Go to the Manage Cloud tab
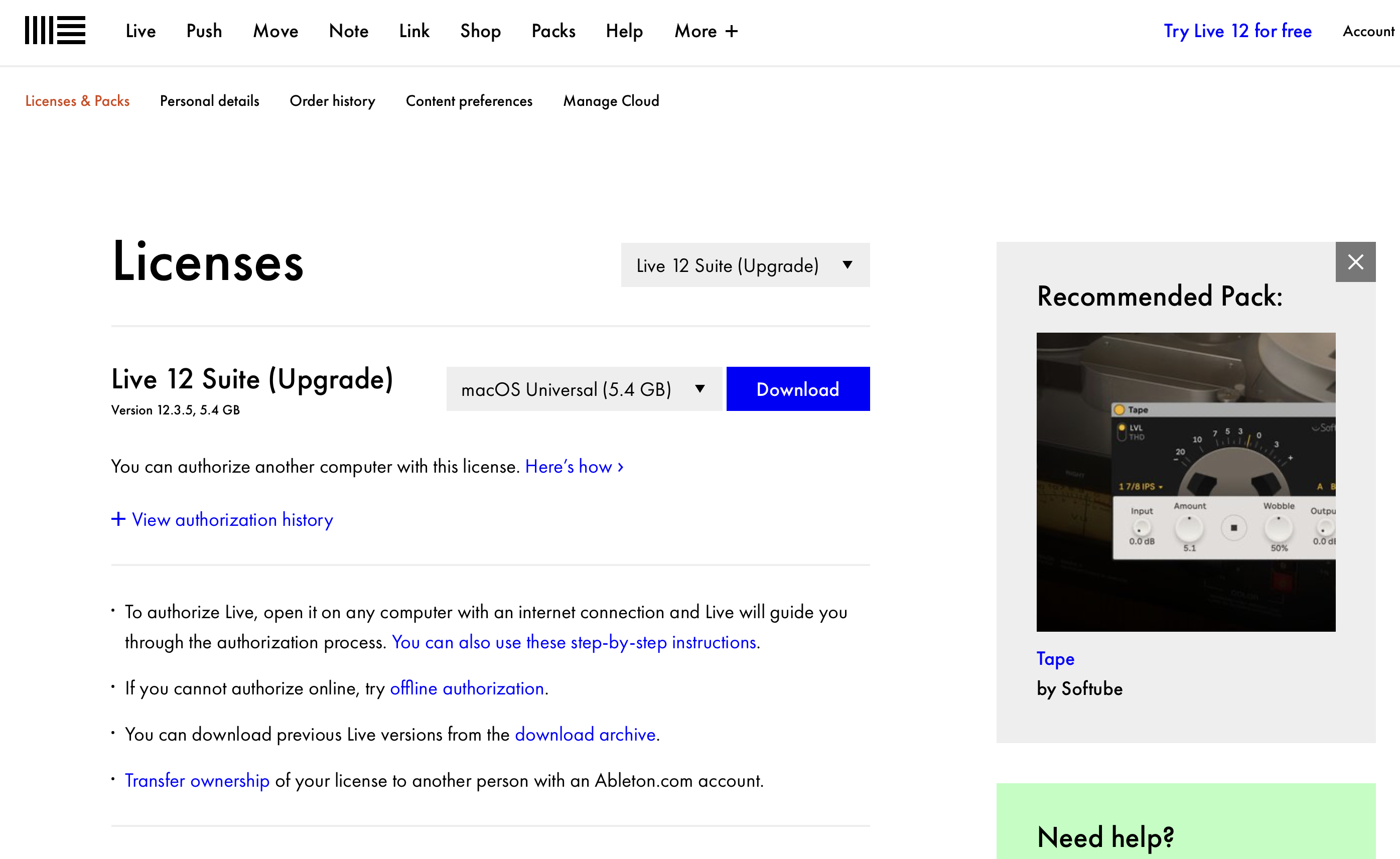This screenshot has width=1400, height=859. (611, 100)
